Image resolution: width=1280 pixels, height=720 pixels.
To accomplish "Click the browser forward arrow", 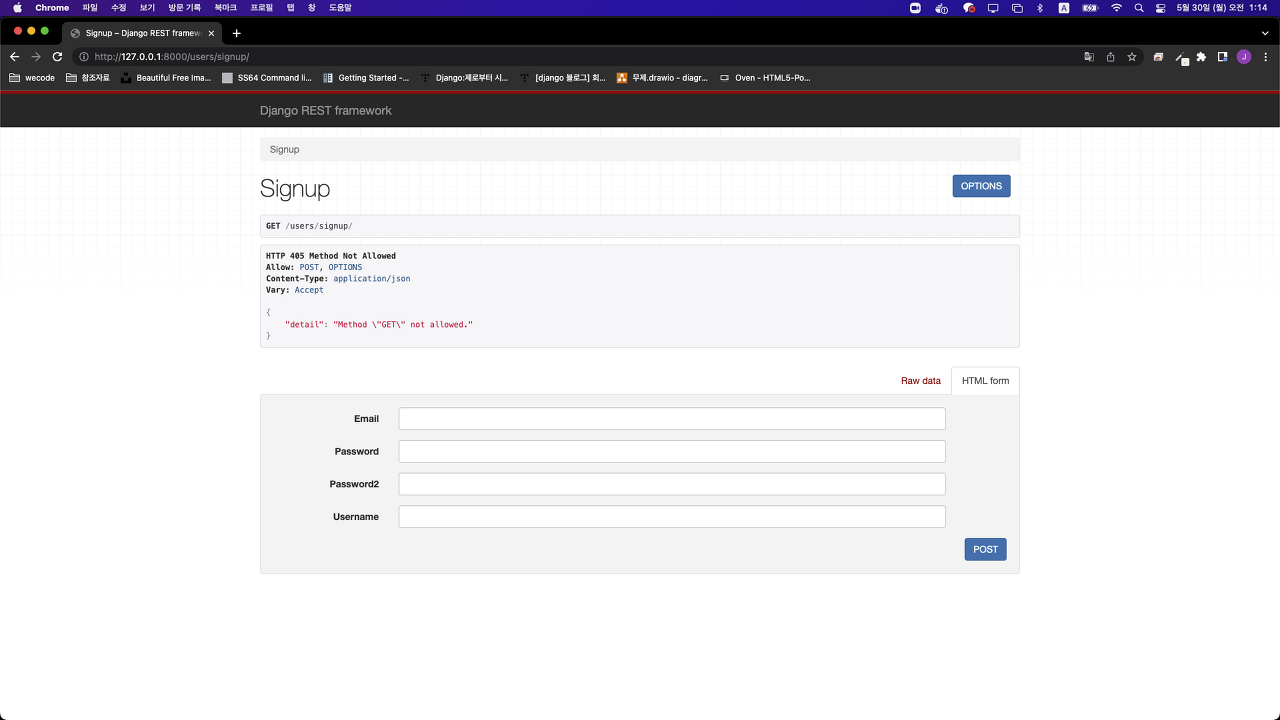I will click(x=36, y=57).
